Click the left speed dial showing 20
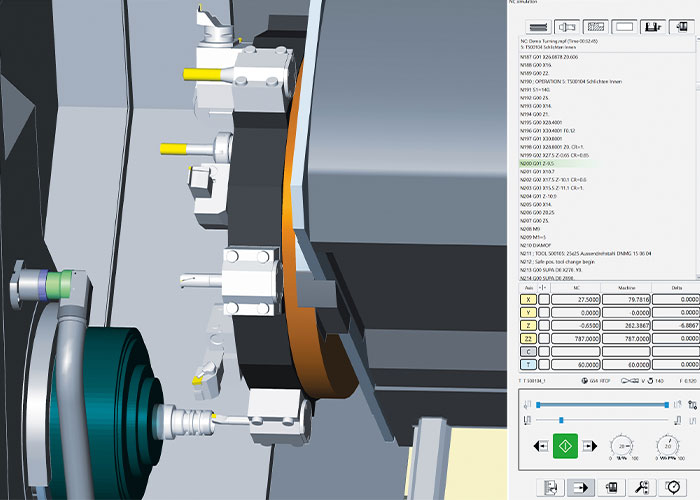 click(x=622, y=446)
